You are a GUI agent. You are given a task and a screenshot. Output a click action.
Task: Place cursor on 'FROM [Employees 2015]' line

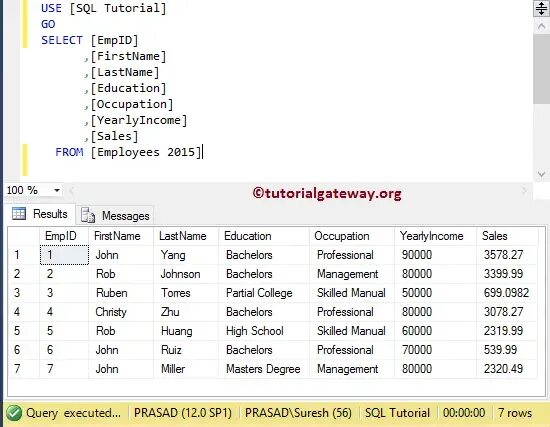point(128,152)
